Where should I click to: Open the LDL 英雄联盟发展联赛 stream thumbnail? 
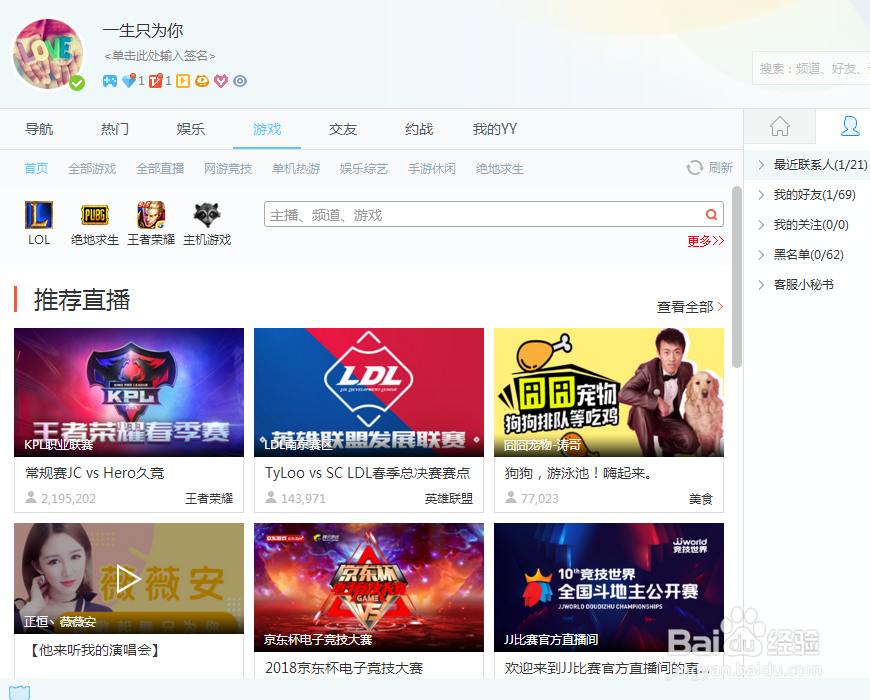[369, 392]
